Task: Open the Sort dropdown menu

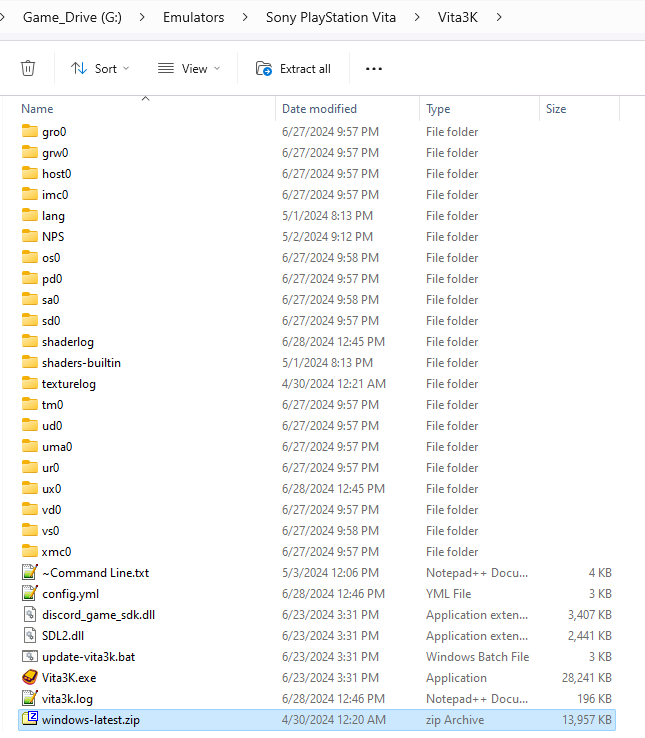Action: point(100,69)
